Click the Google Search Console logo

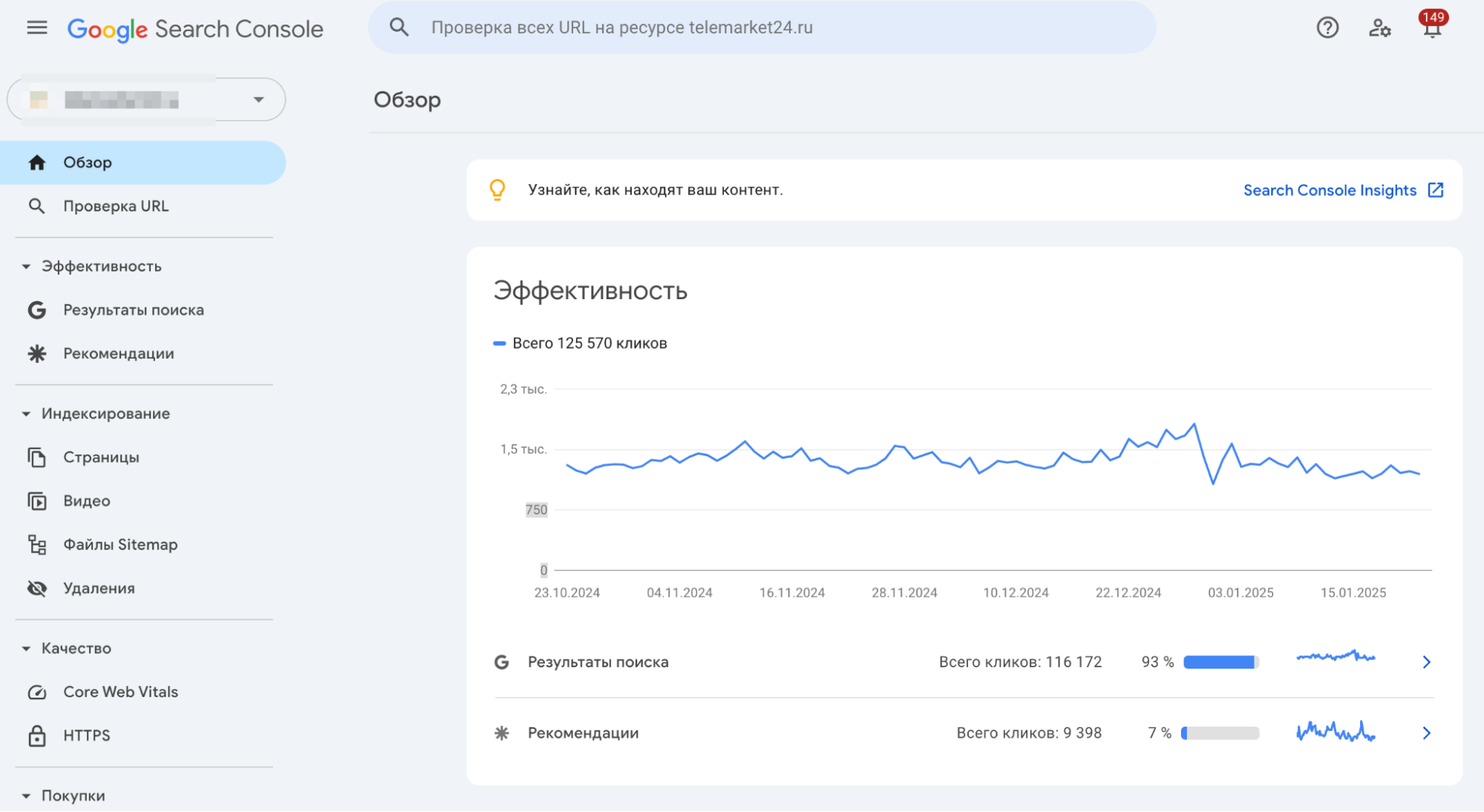[x=195, y=29]
